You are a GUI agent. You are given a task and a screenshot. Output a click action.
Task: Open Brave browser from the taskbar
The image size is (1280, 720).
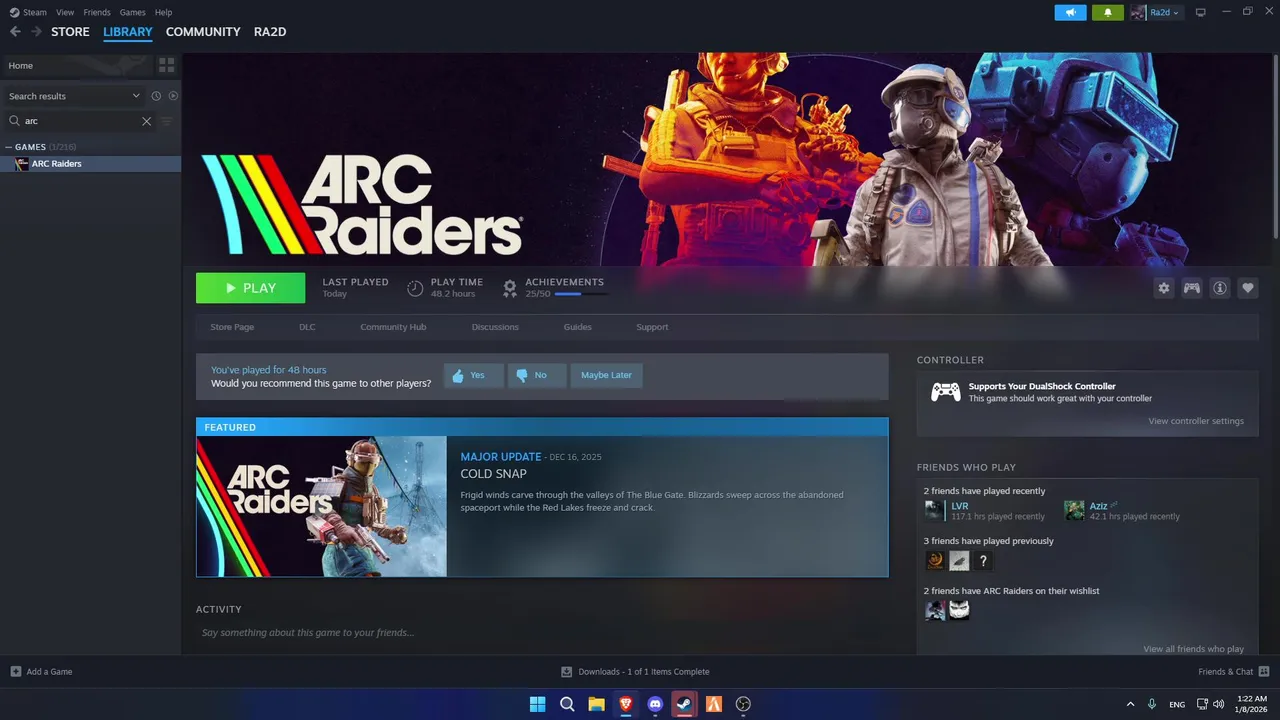[x=626, y=704]
